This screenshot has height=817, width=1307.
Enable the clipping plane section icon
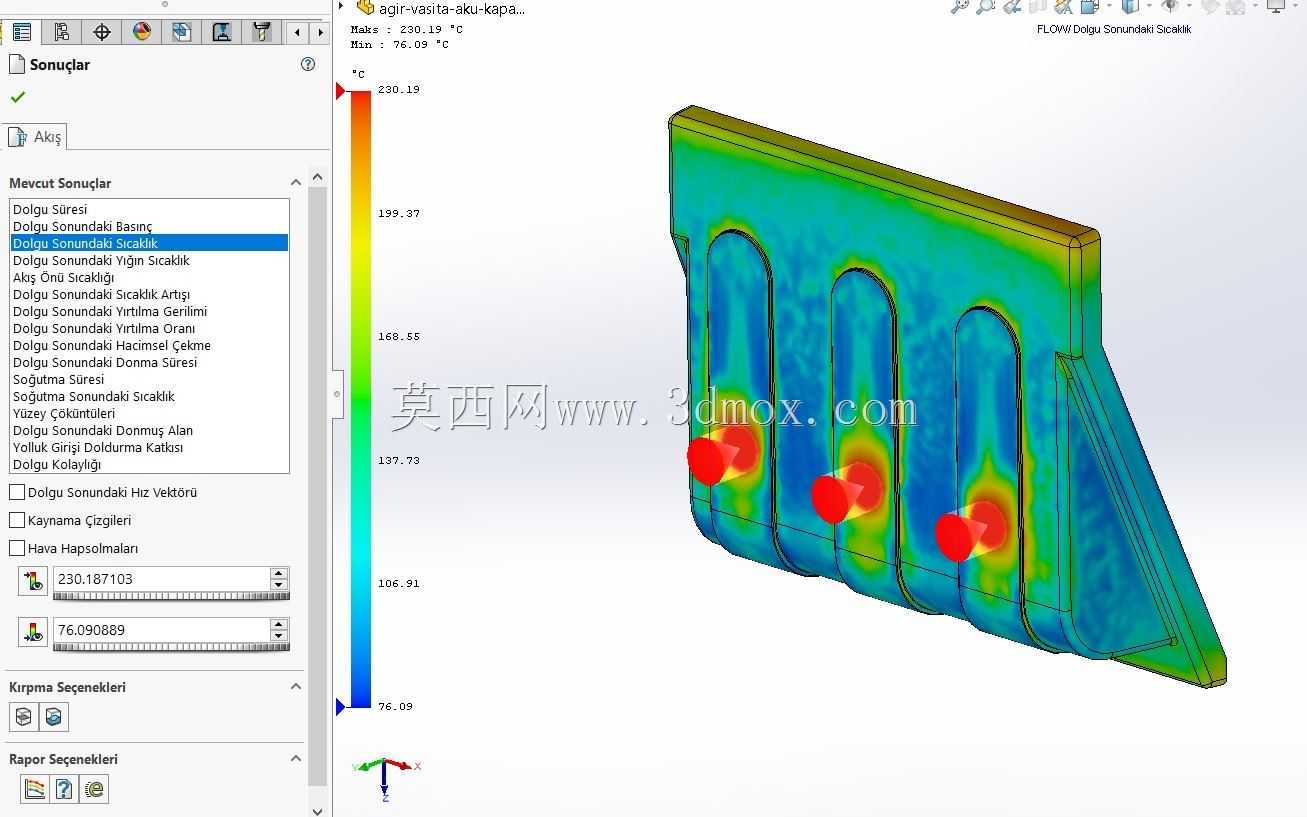24,717
